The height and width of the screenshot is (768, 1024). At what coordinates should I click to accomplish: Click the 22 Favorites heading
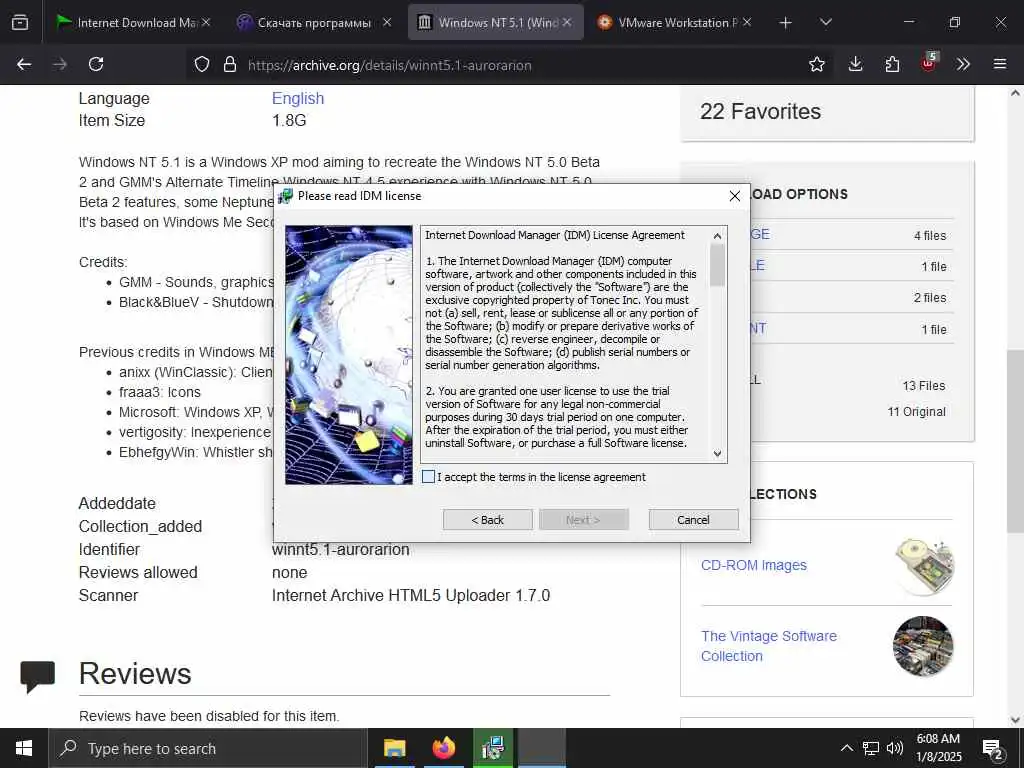[x=760, y=112]
